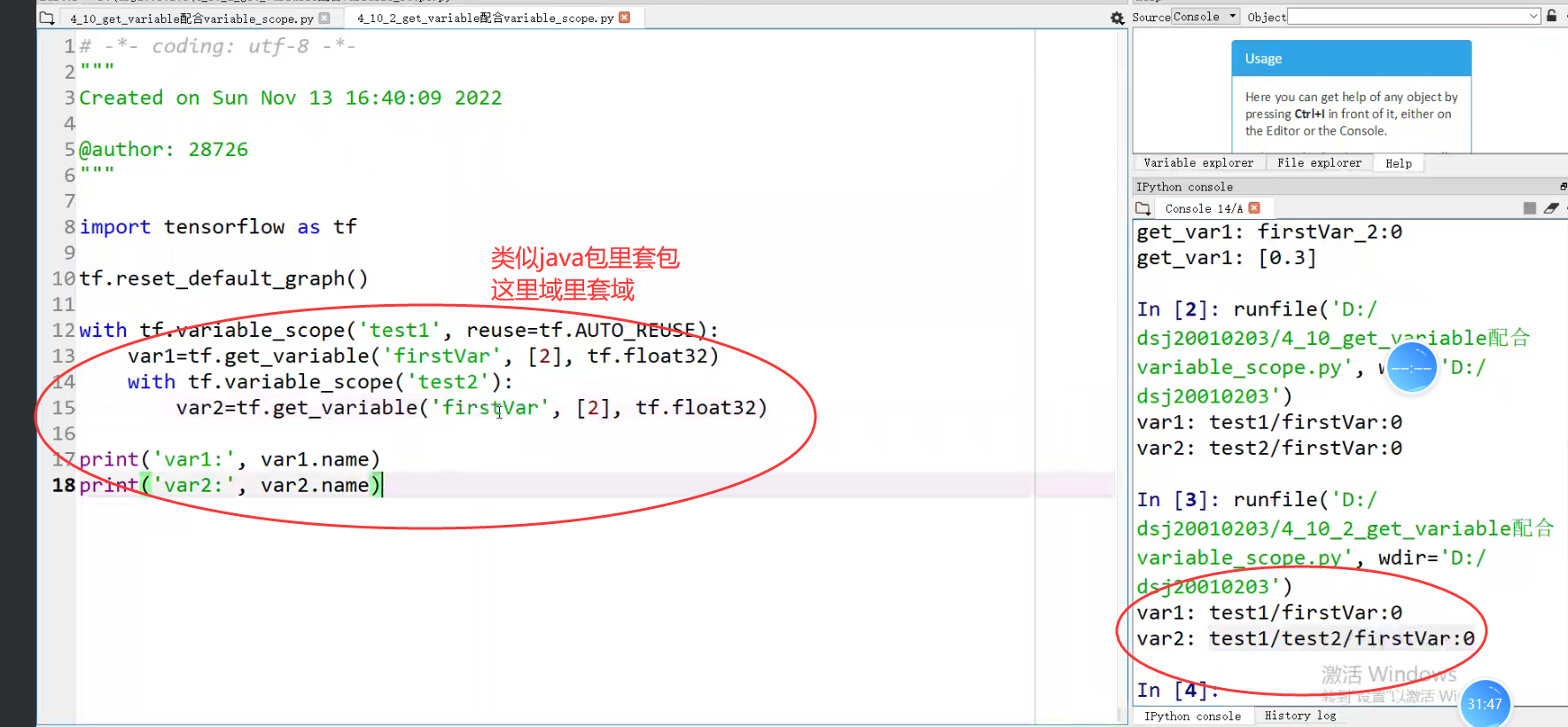Click console output 'var2: test2/firstVar:0'
Image resolution: width=1568 pixels, height=727 pixels.
[x=1269, y=448]
